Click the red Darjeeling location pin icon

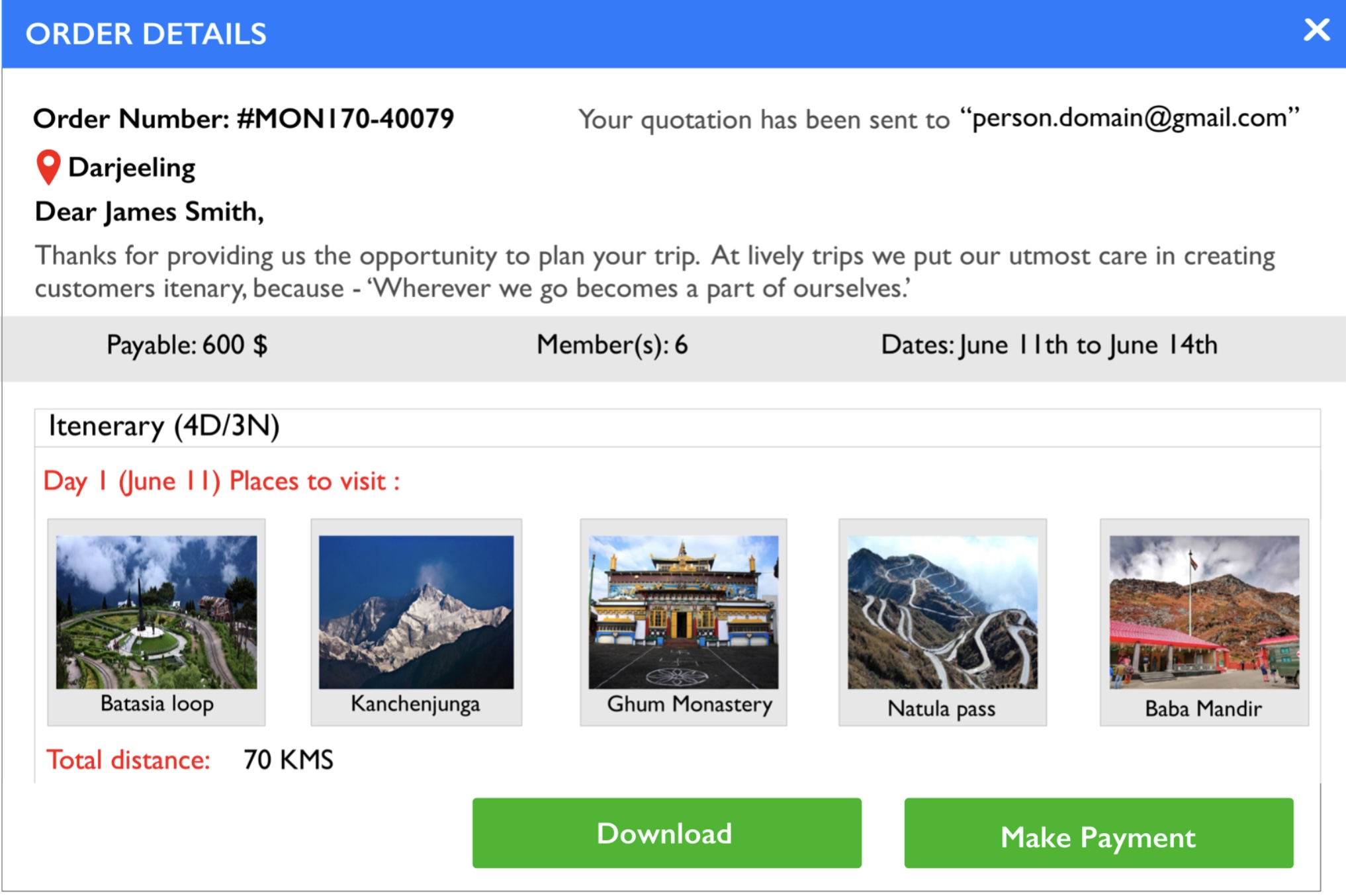click(x=48, y=167)
